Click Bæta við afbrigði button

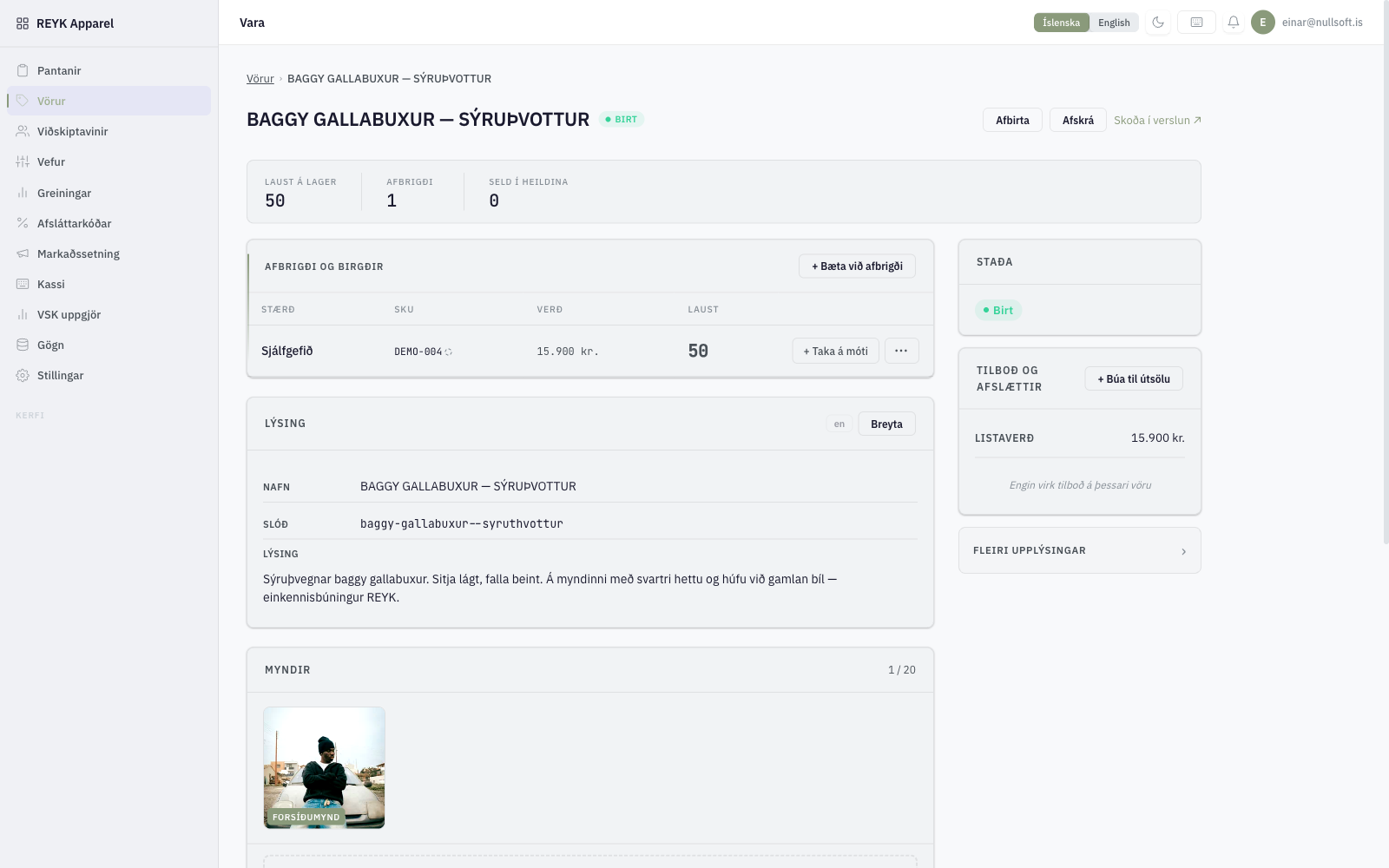pos(857,266)
